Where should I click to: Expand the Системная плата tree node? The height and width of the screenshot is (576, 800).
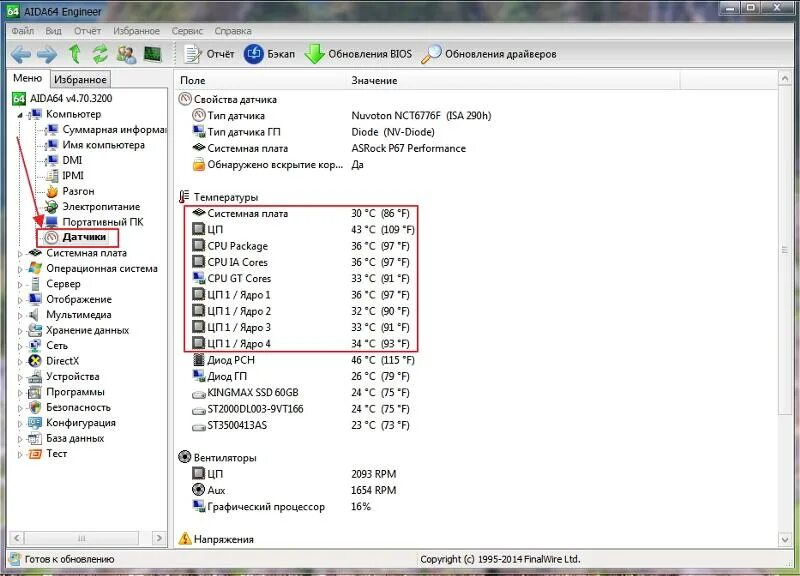click(x=20, y=254)
